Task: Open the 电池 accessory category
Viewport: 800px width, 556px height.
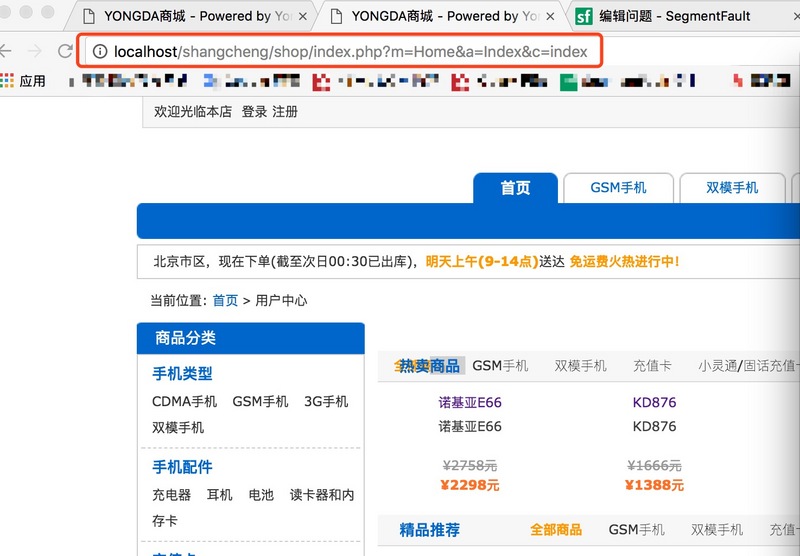Action: [261, 495]
